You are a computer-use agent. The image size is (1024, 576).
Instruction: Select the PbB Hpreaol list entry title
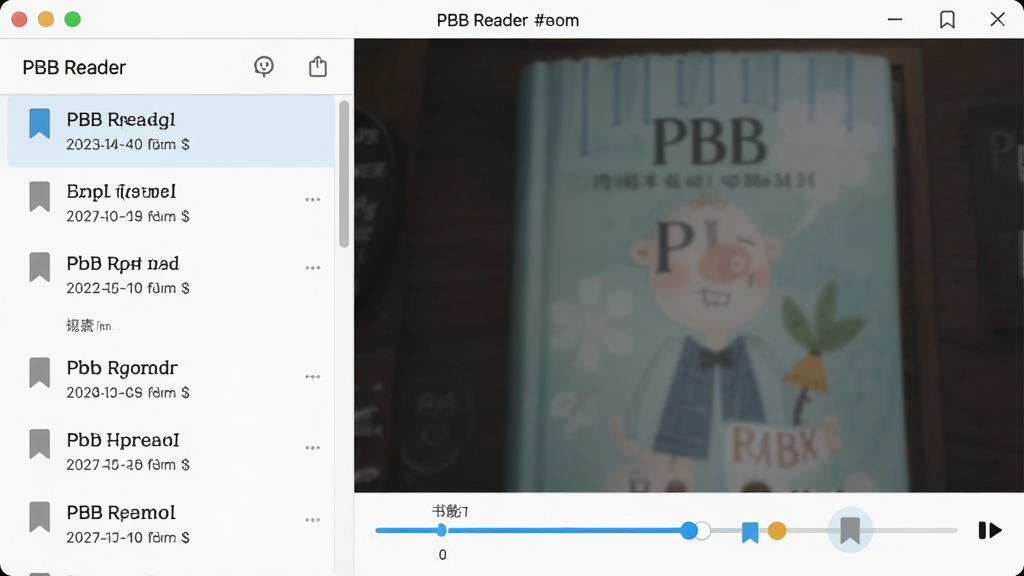coord(123,440)
